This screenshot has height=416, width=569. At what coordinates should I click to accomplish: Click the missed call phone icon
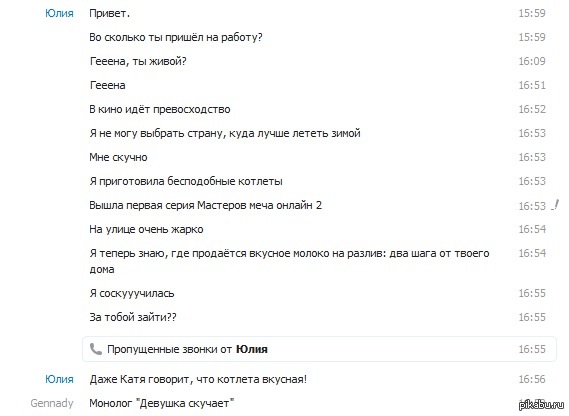coord(96,349)
